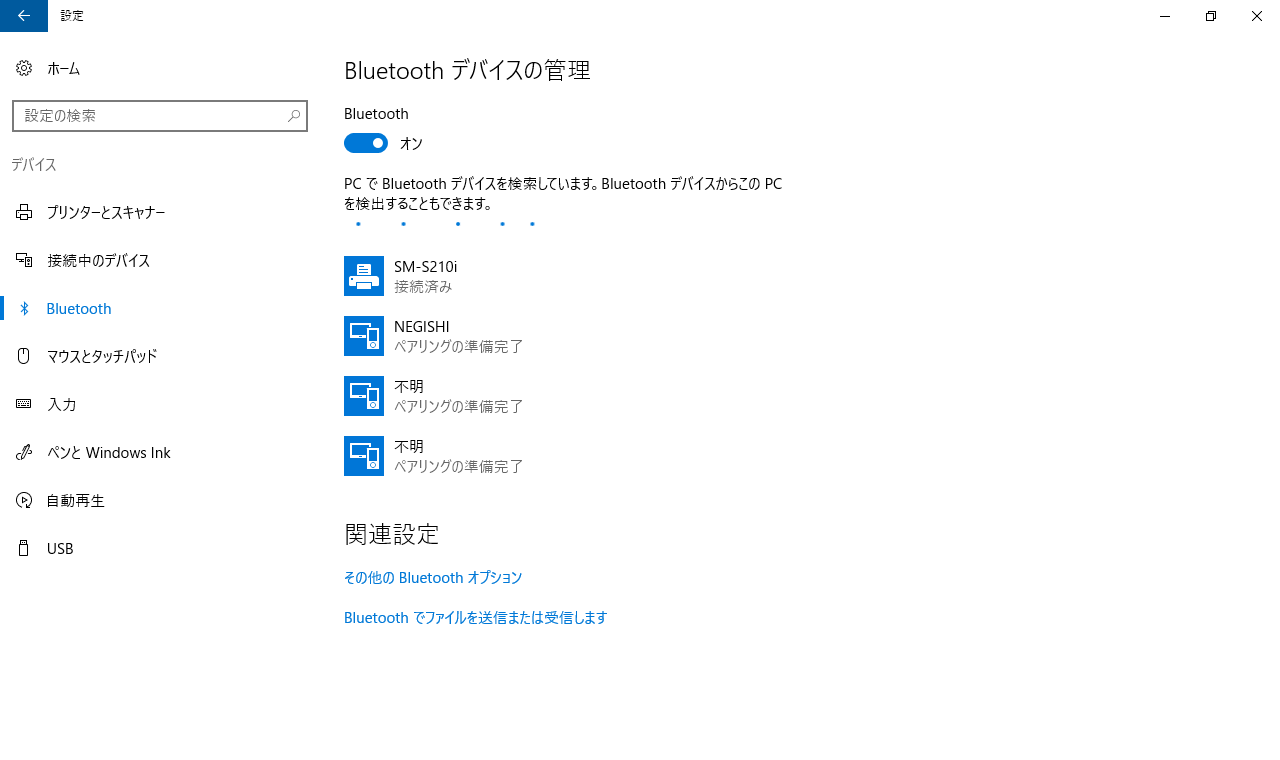Click Bluetooth でファイルを送信または受信します link

(476, 618)
